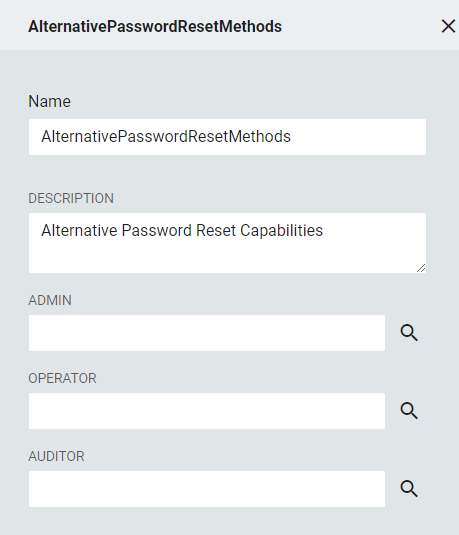Click the ADMIN label
The width and height of the screenshot is (459, 535).
(50, 300)
